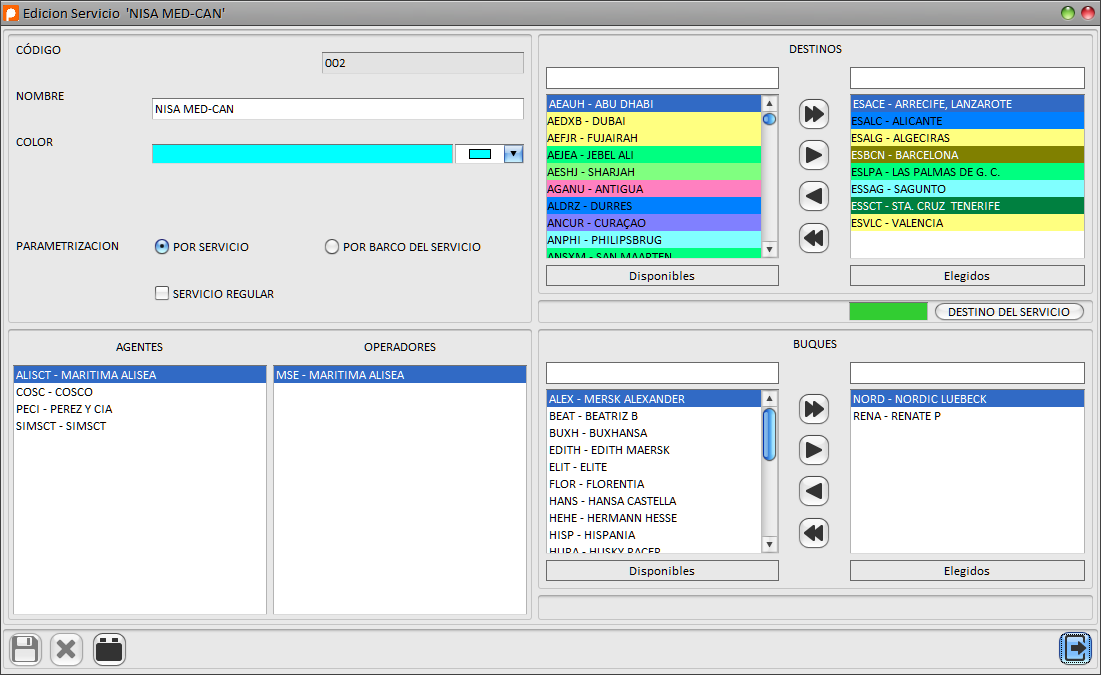
Task: Select HANS - HANSA CASTELLA vessel
Action: click(654, 501)
